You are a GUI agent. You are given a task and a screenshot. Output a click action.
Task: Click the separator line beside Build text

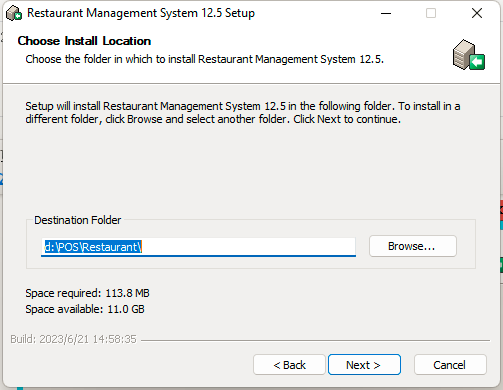(x=315, y=340)
